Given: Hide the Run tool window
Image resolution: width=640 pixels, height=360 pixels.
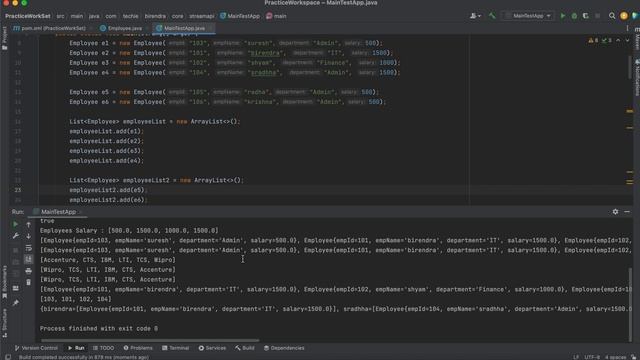Looking at the screenshot, I should pos(627,212).
